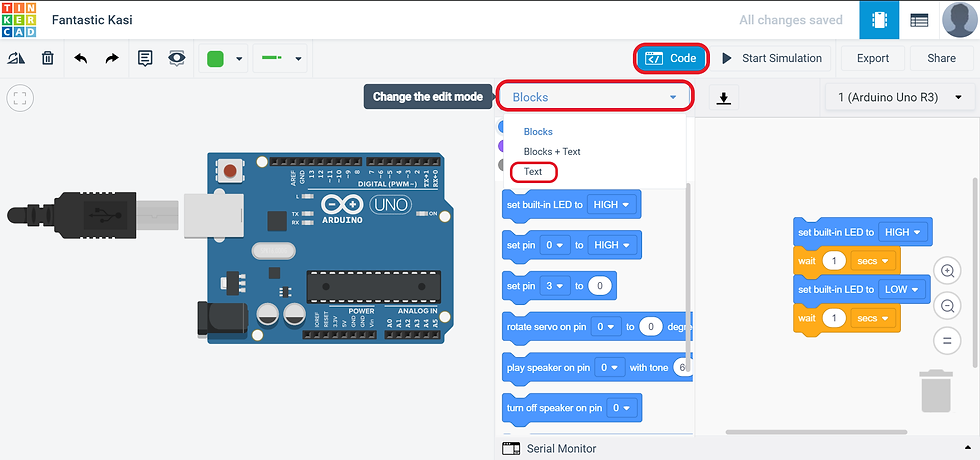The height and width of the screenshot is (460, 980).
Task: Open the Blocks edit mode dropdown
Action: click(x=594, y=97)
